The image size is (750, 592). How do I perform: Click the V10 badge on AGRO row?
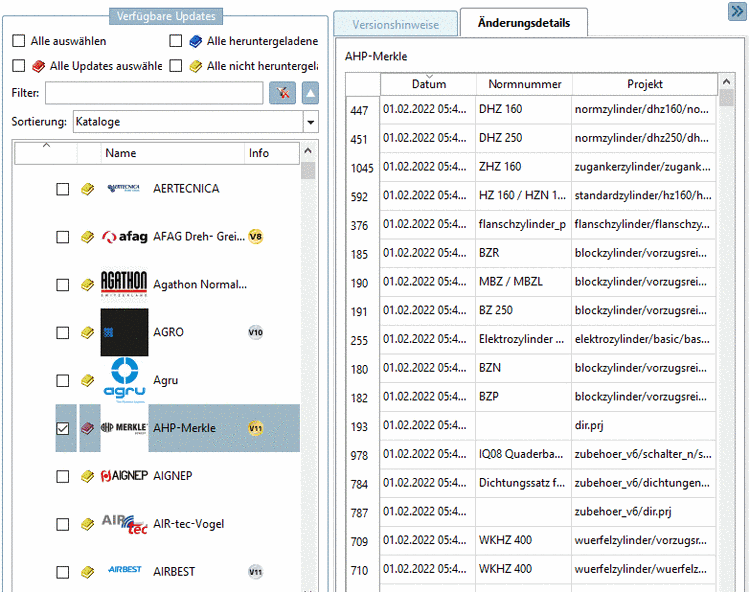click(x=256, y=332)
